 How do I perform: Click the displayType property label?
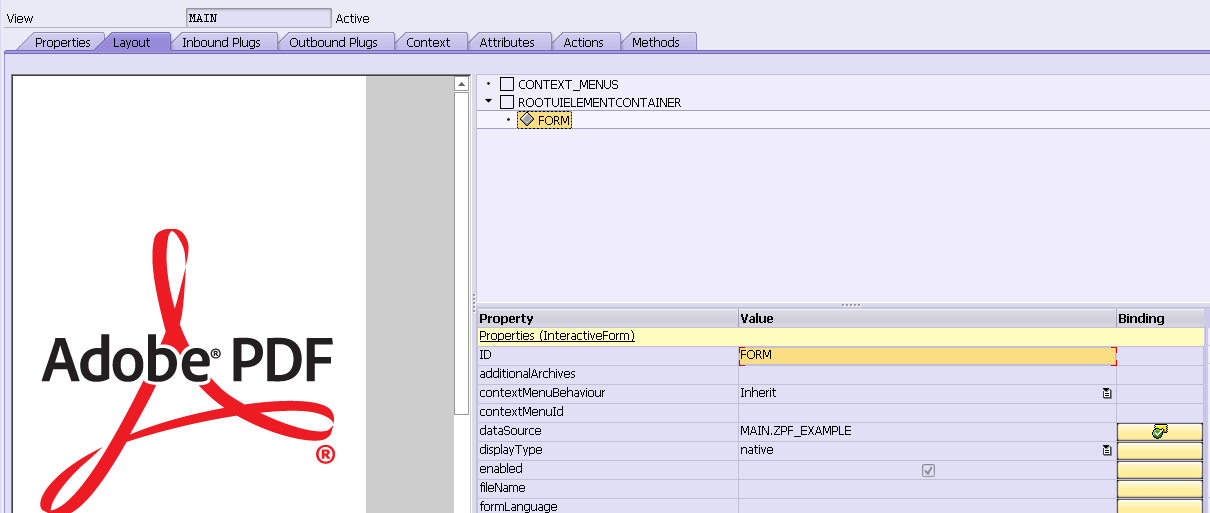tap(510, 450)
